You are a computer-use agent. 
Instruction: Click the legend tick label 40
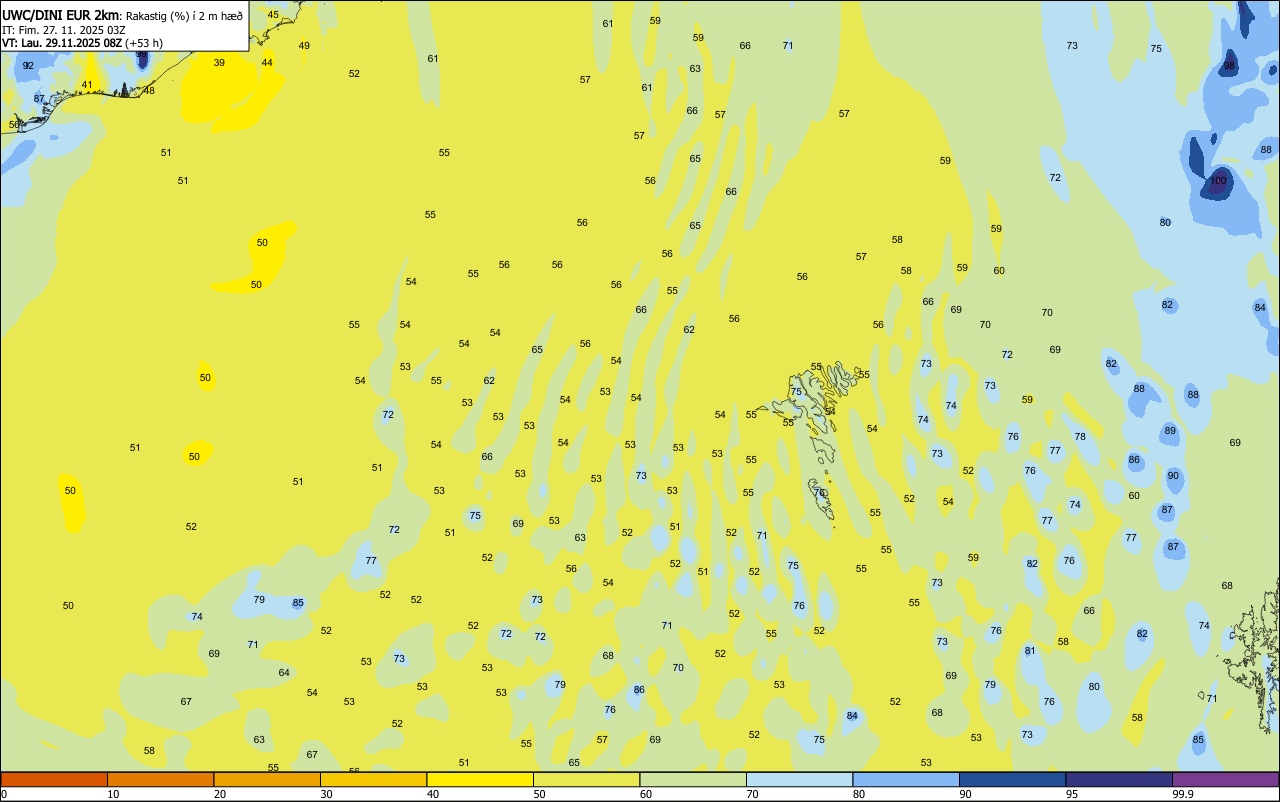pos(433,794)
